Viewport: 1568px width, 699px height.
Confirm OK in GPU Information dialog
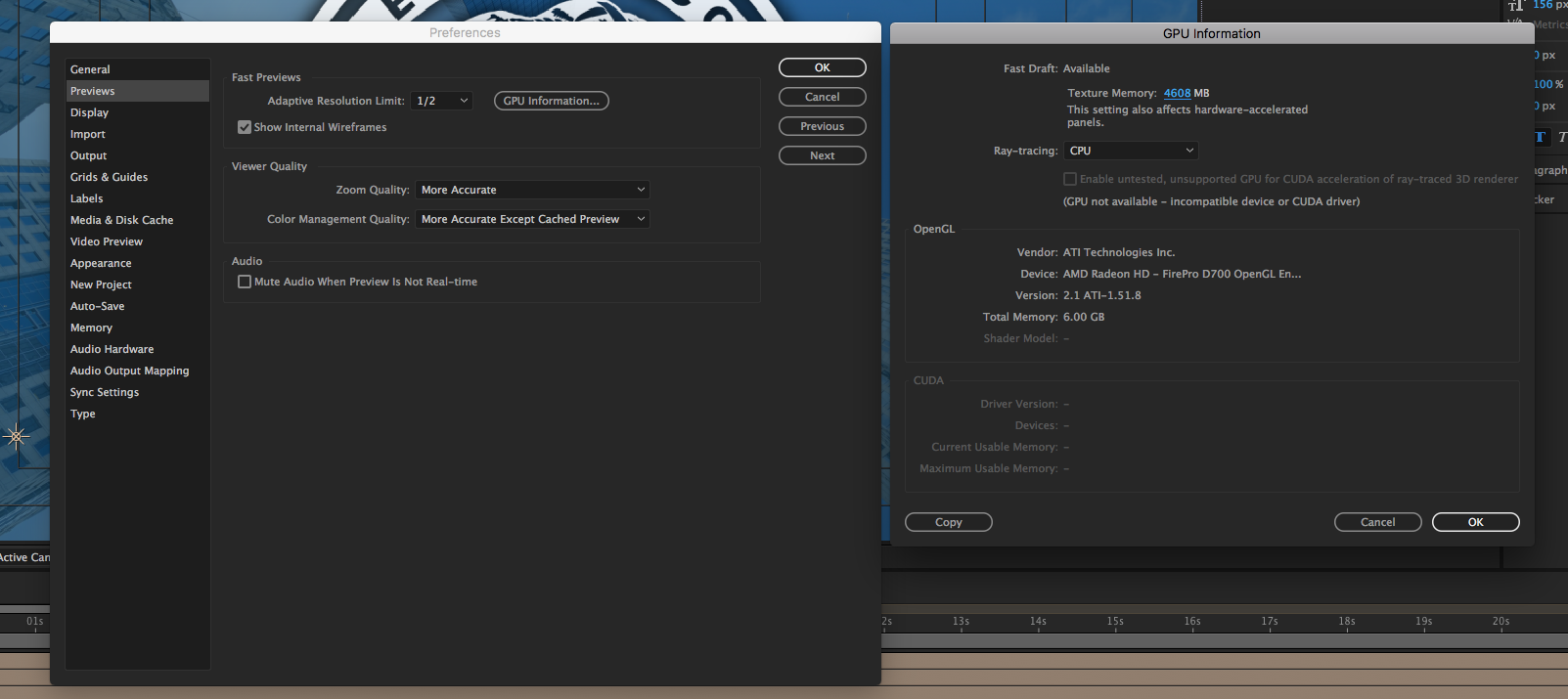(x=1476, y=522)
